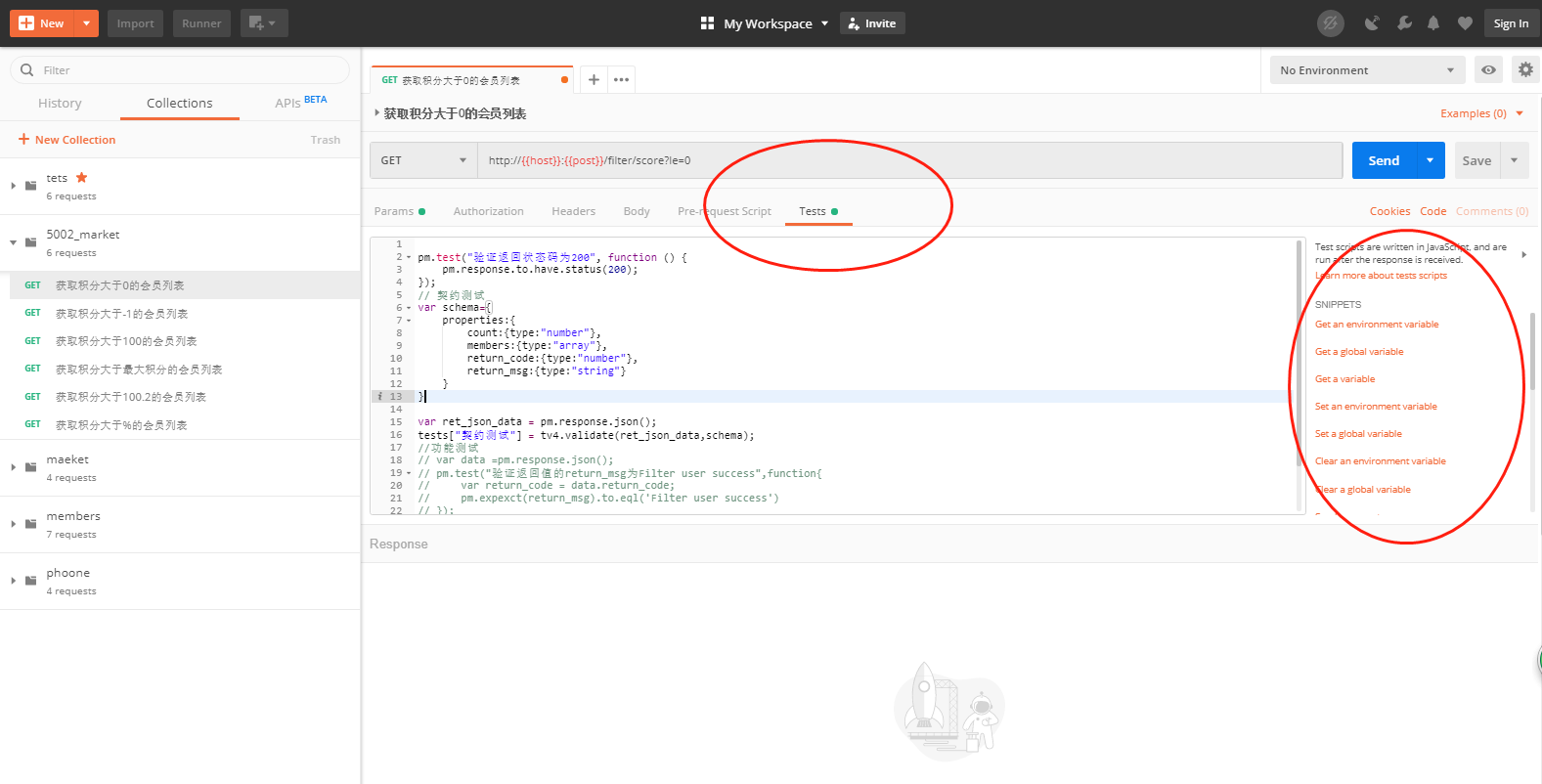The width and height of the screenshot is (1542, 784).
Task: Switch to the Collections tab
Action: pos(179,104)
